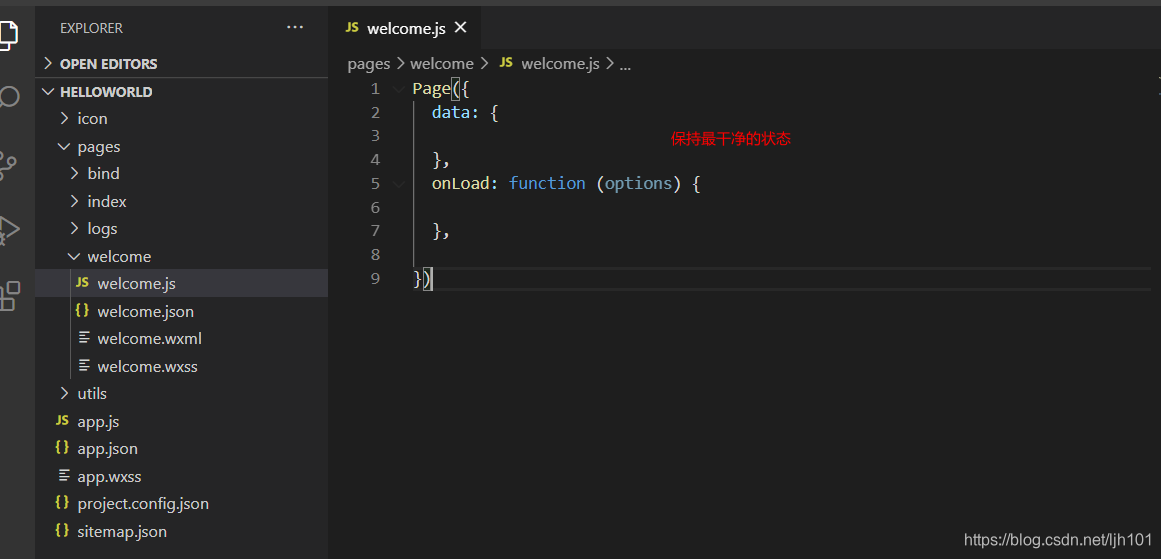
Task: Click line number 6 in the gutter
Action: point(375,207)
